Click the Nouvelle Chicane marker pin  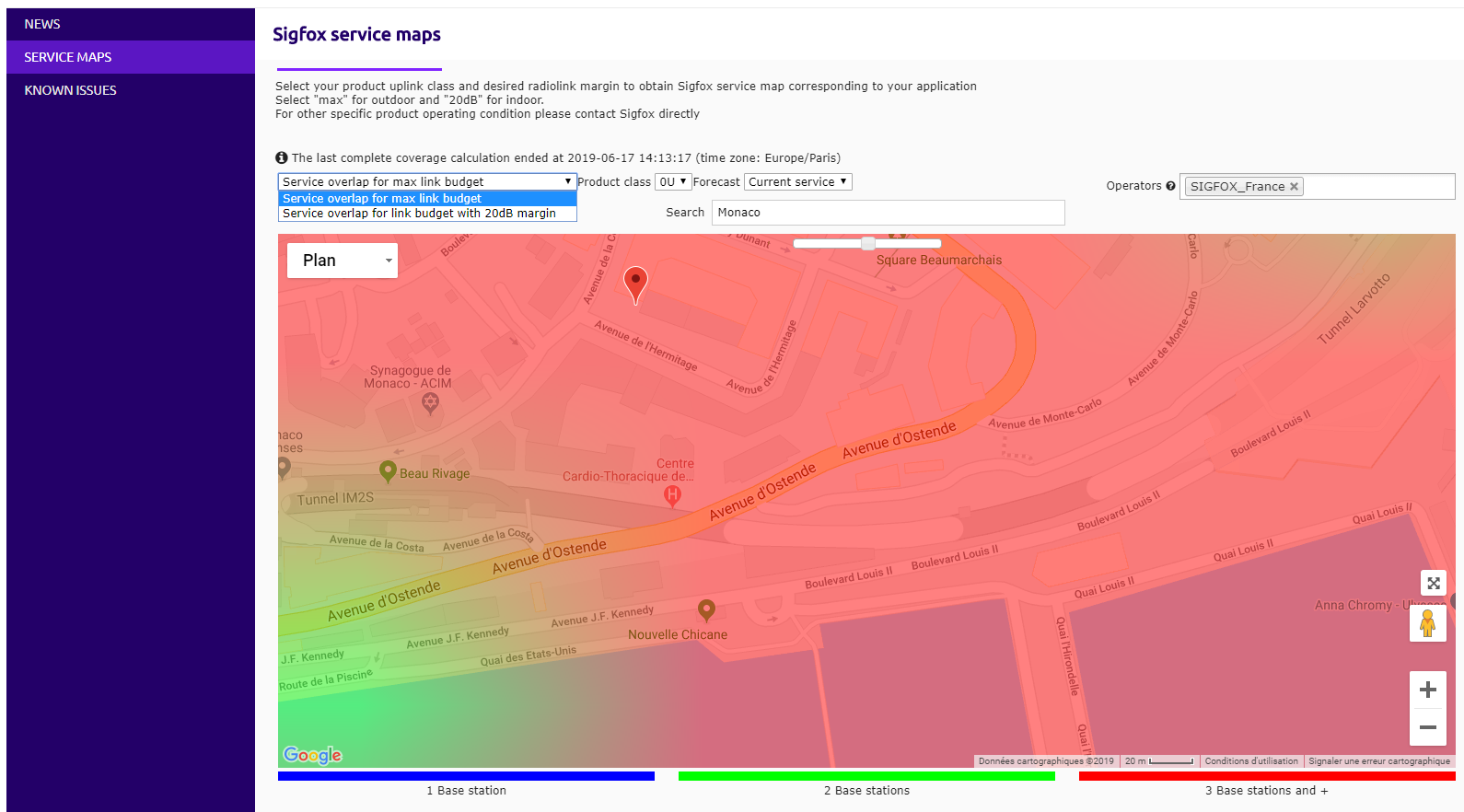coord(706,610)
